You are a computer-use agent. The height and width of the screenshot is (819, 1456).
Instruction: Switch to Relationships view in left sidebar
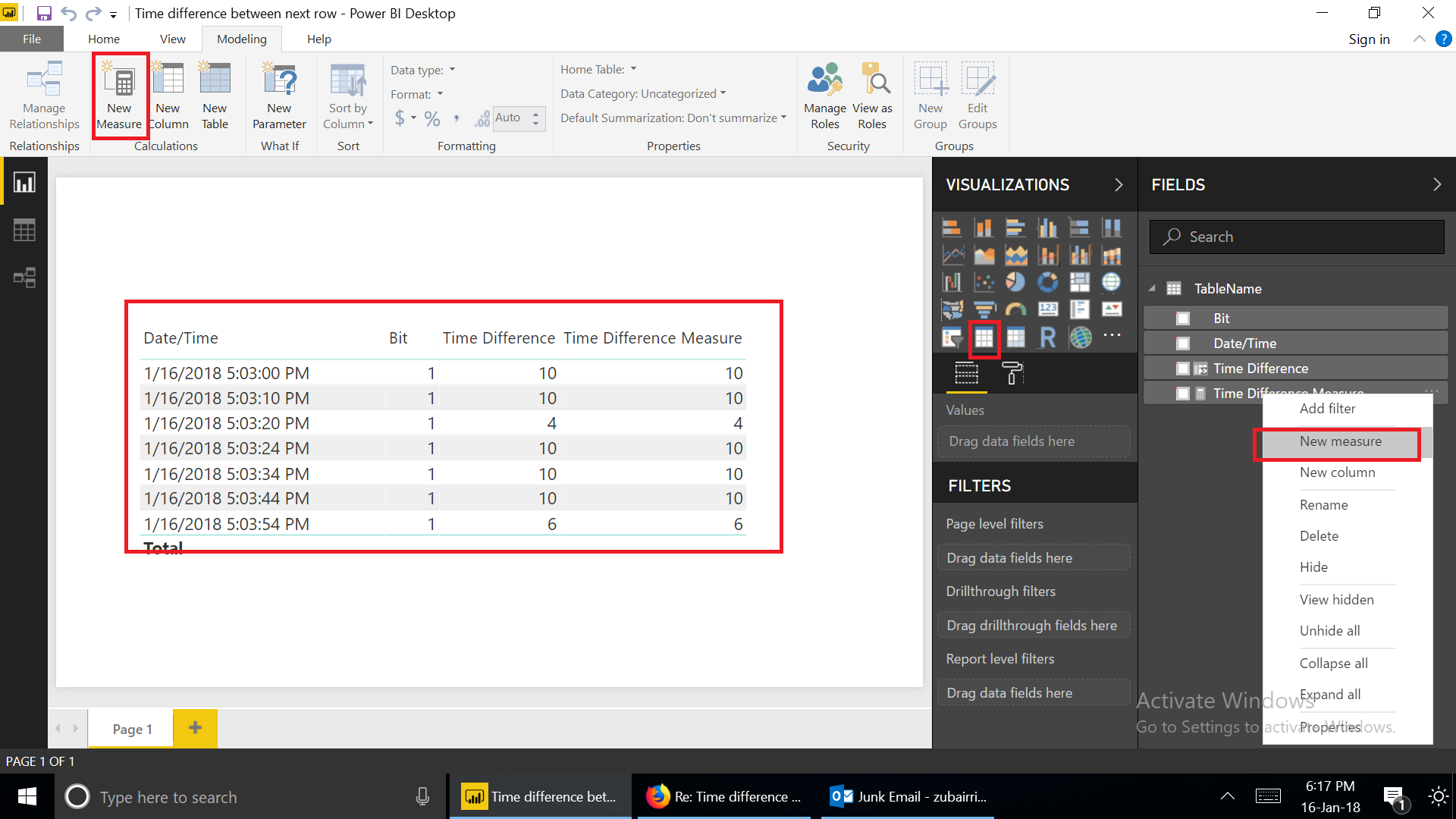coord(24,278)
